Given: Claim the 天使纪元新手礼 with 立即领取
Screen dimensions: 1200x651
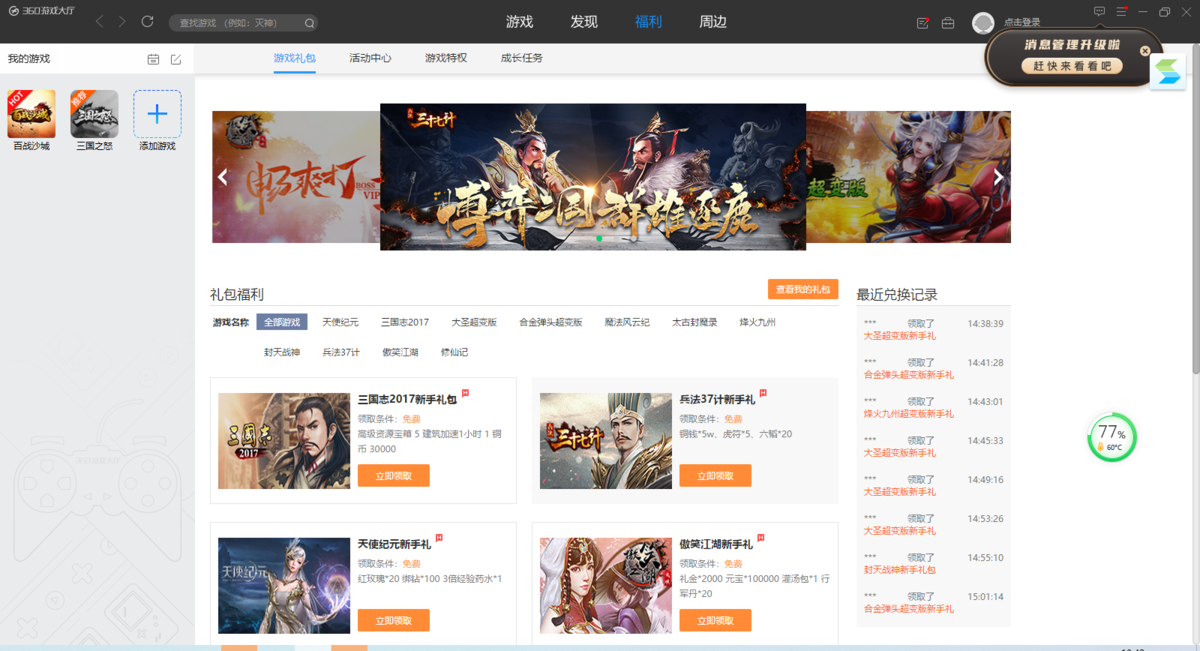Looking at the screenshot, I should coord(394,621).
